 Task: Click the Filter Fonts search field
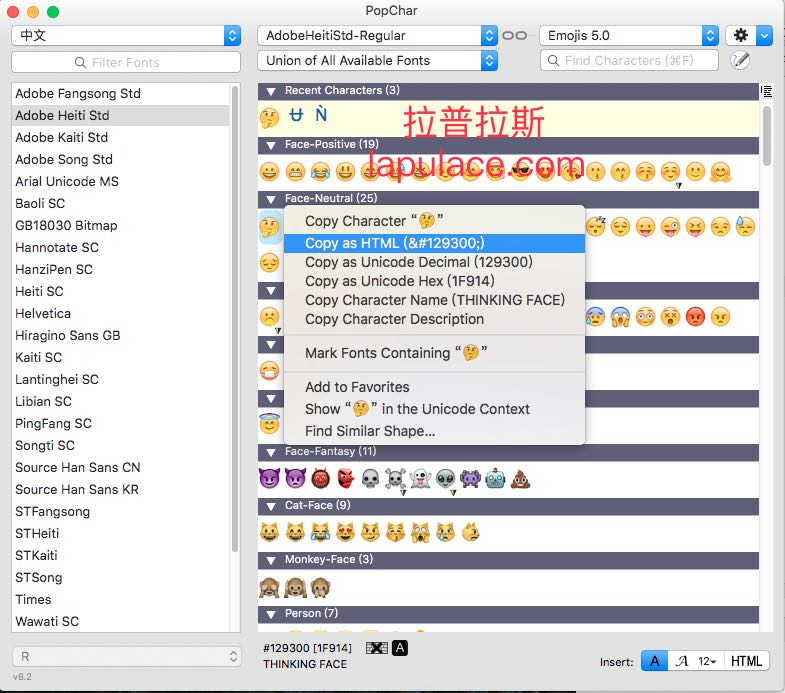[x=126, y=62]
